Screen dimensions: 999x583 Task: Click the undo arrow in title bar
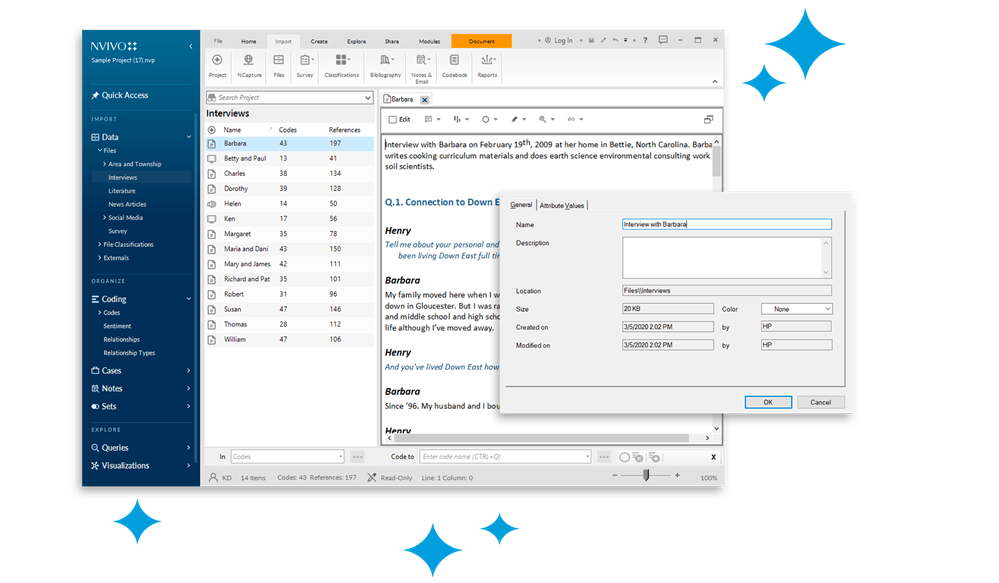click(615, 40)
